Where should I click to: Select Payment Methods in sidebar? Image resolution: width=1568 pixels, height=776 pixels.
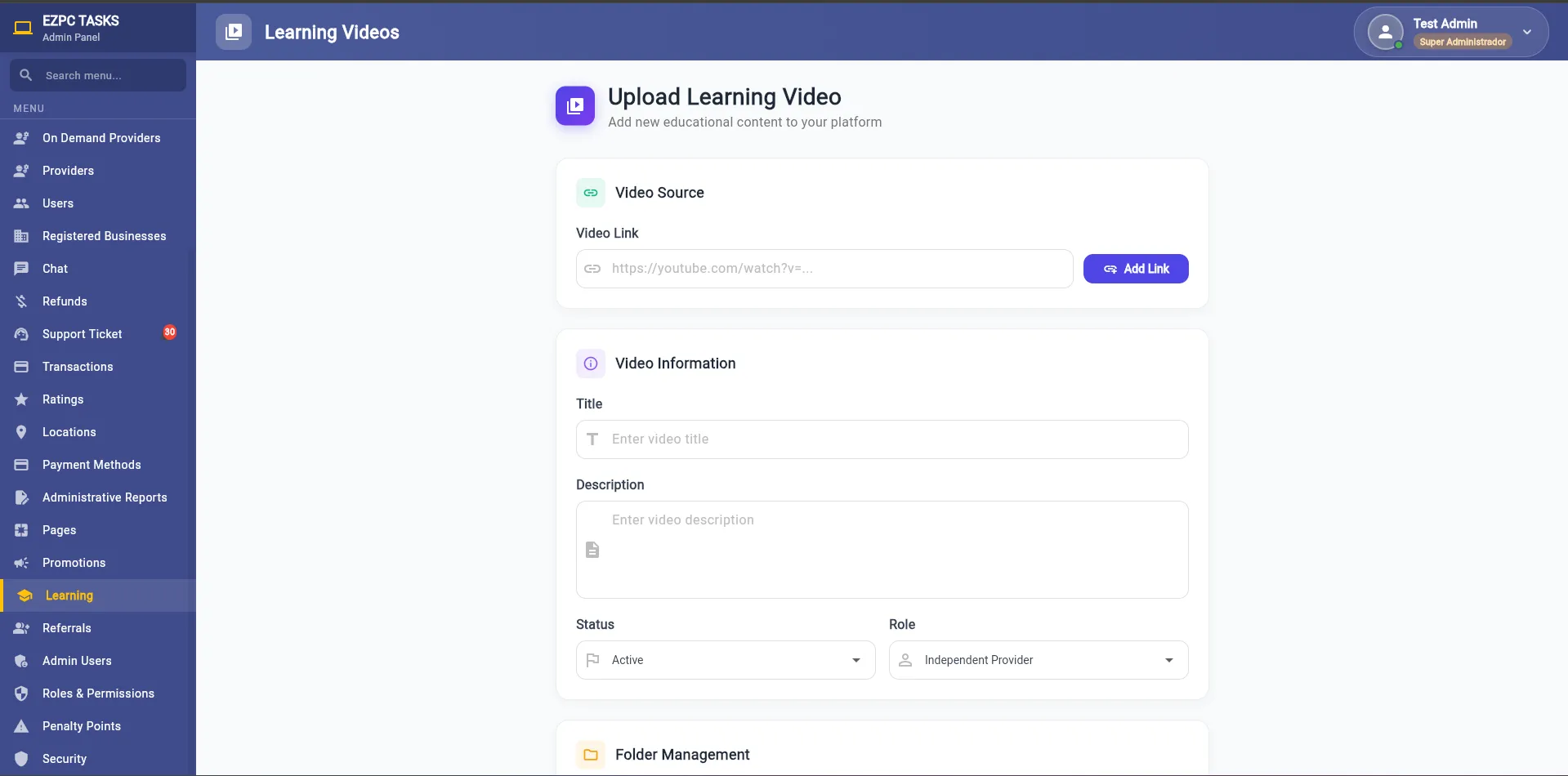click(x=98, y=465)
